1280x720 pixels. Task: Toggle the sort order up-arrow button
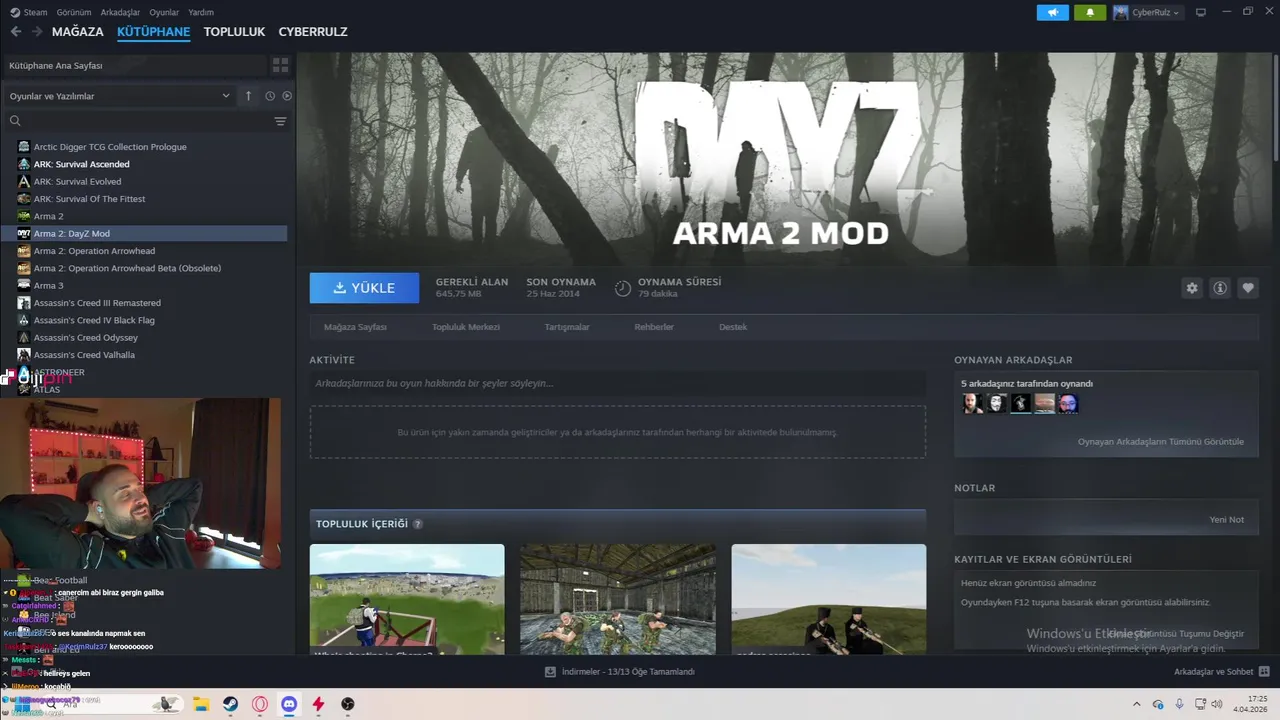coord(248,96)
